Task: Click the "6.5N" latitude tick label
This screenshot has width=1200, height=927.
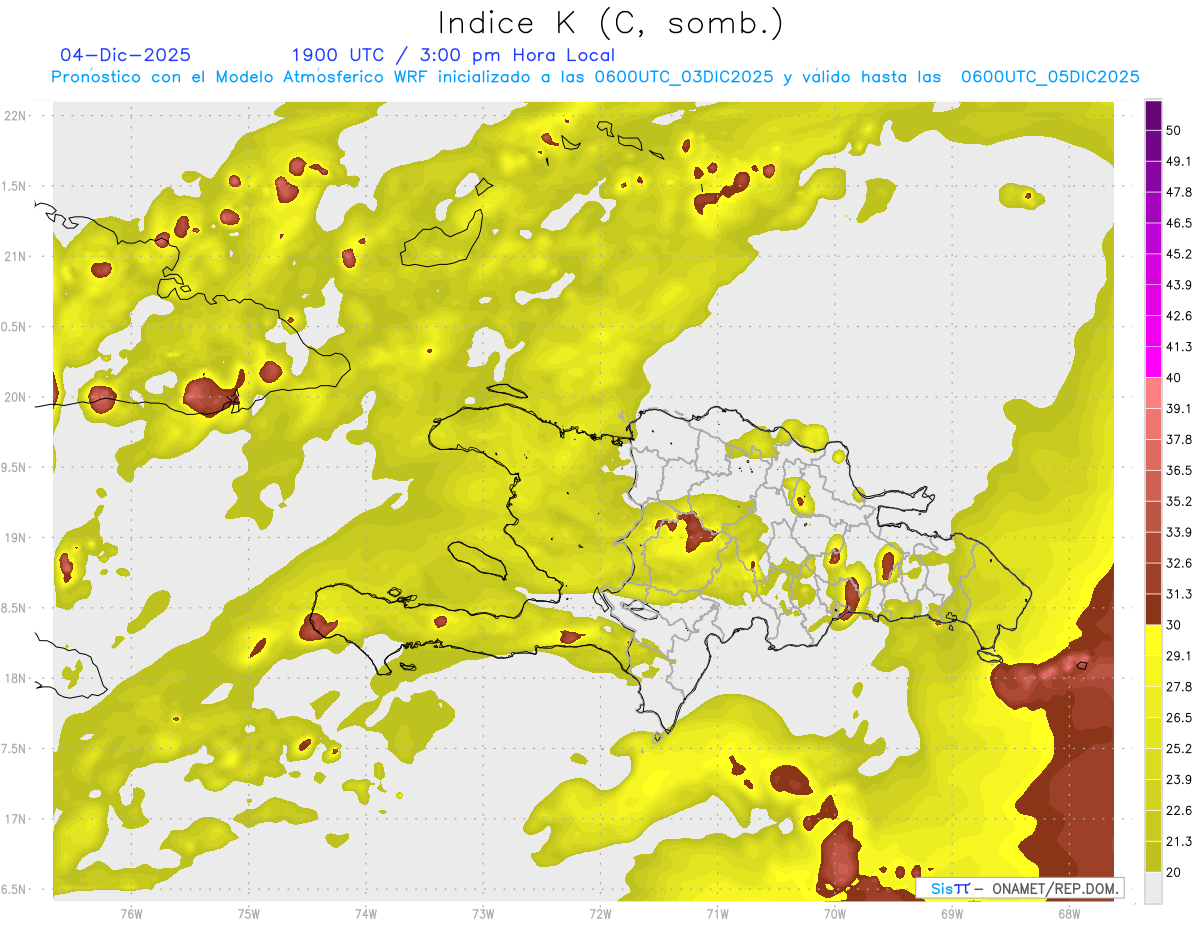Action: (x=15, y=889)
